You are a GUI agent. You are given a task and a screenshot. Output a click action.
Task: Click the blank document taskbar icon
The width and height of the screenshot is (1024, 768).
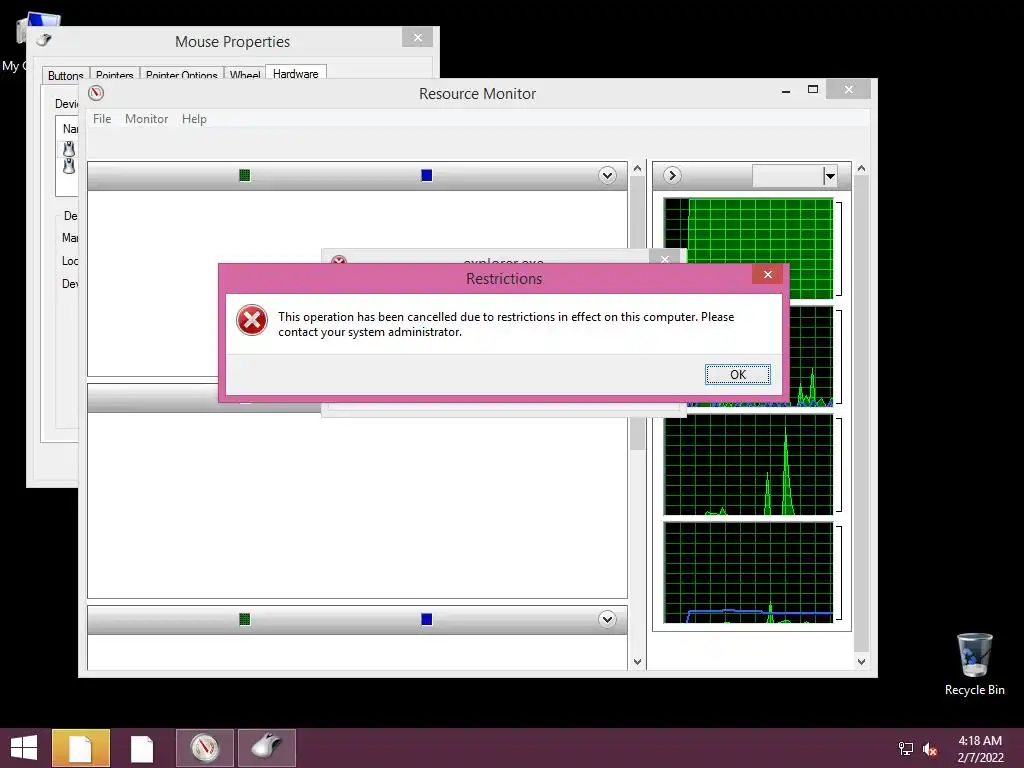[x=142, y=748]
